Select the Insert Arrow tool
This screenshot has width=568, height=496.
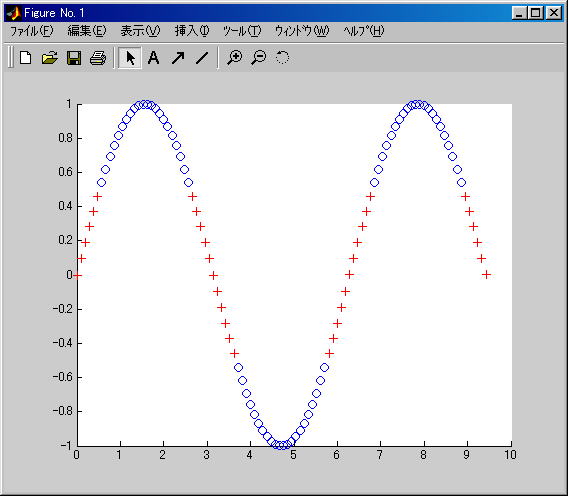(x=178, y=58)
